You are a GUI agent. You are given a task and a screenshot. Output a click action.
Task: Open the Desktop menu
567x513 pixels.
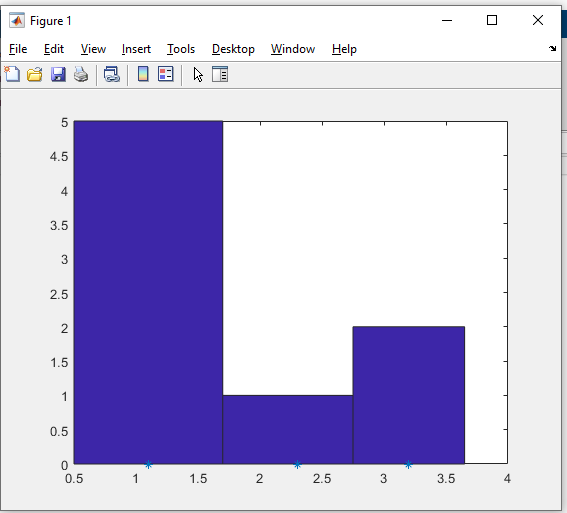(x=233, y=49)
